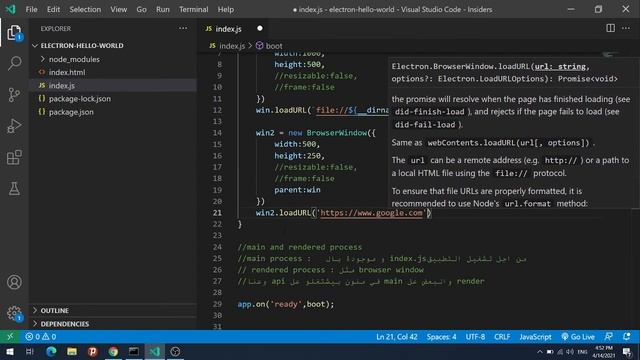Open Microsoft Edge from taskbar

point(51,351)
